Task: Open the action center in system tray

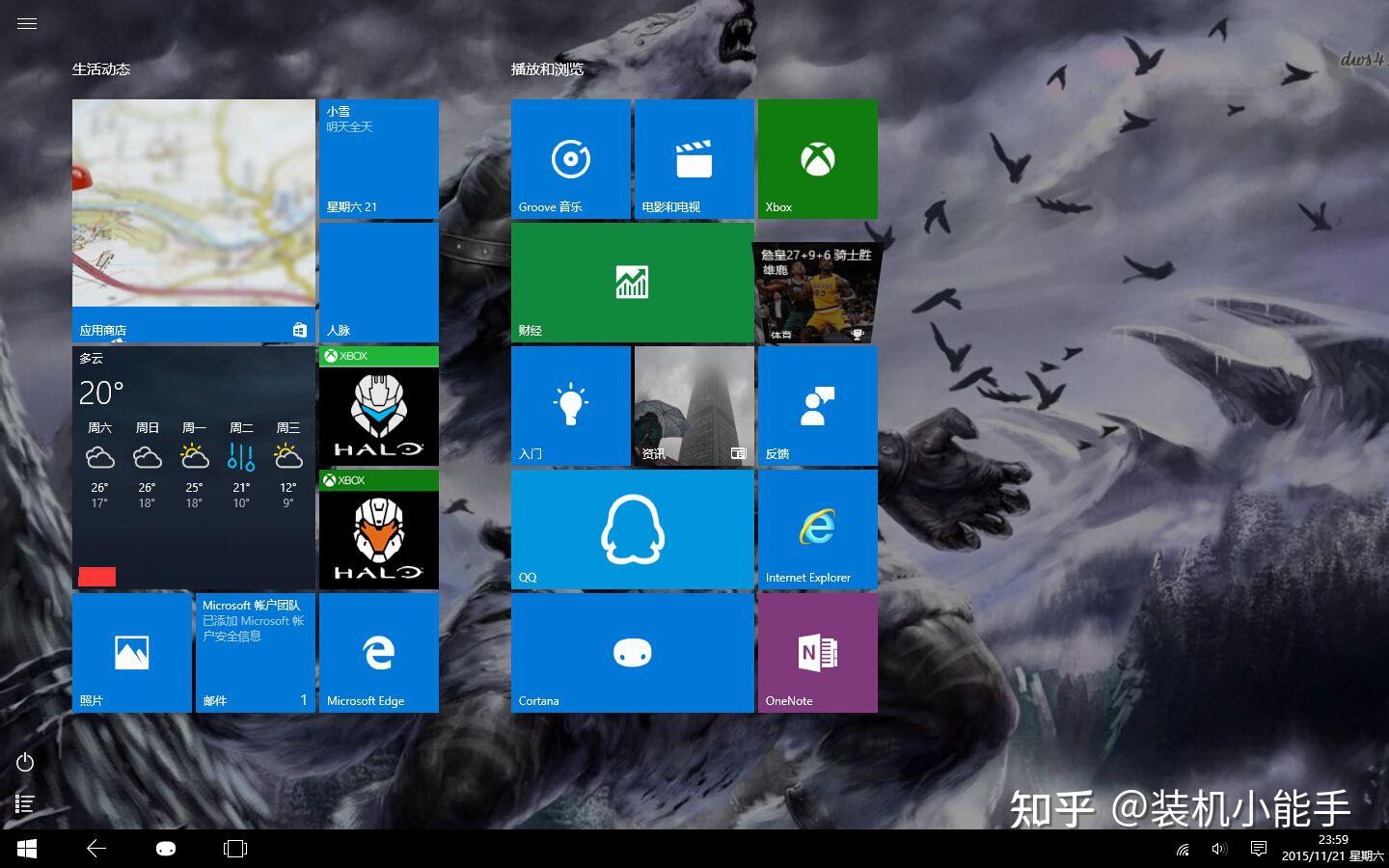Action: point(1257,849)
